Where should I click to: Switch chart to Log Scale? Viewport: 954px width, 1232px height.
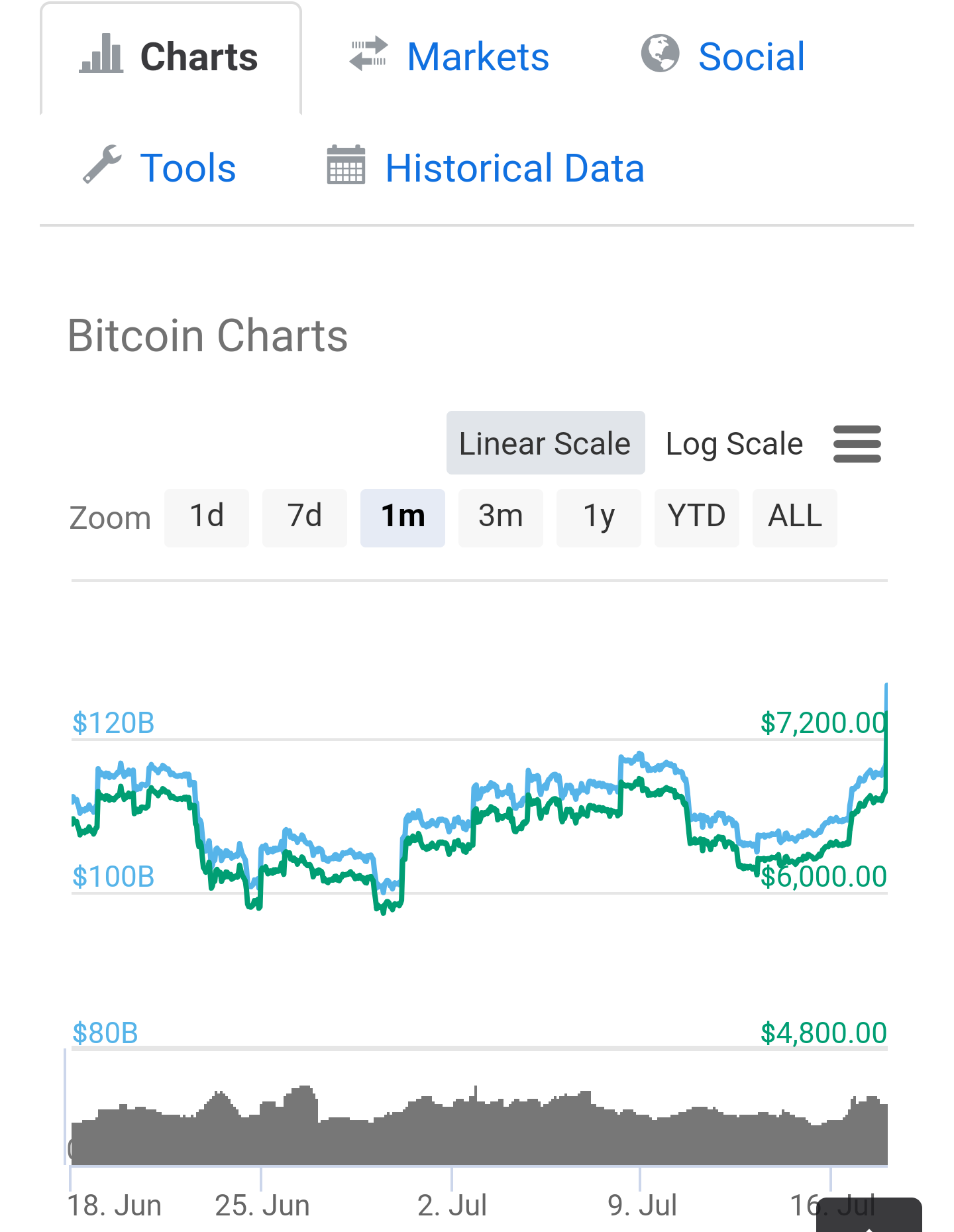(x=734, y=443)
